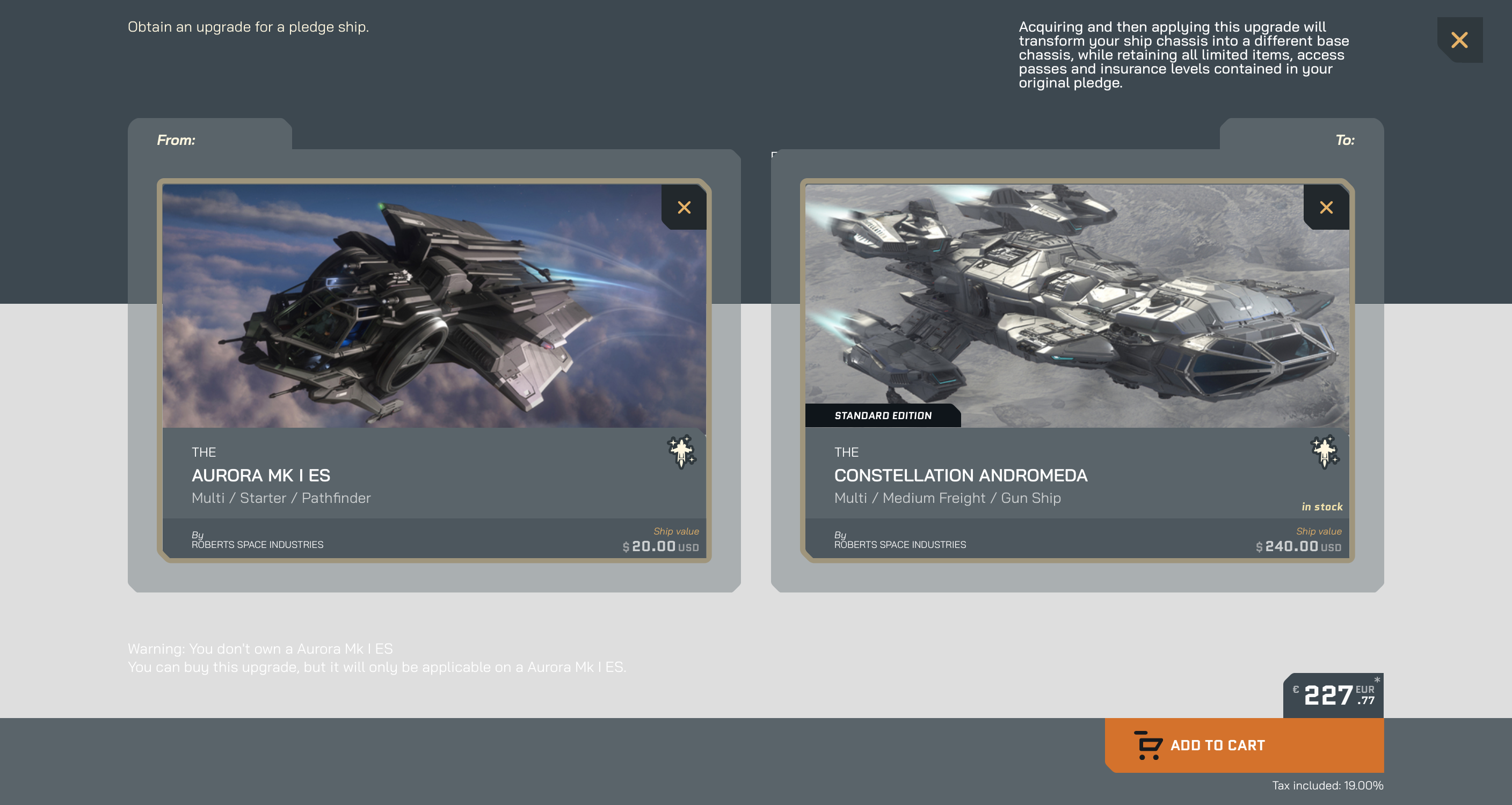Image resolution: width=1512 pixels, height=805 pixels.
Task: Click the 'From:' tab label
Action: 176,140
